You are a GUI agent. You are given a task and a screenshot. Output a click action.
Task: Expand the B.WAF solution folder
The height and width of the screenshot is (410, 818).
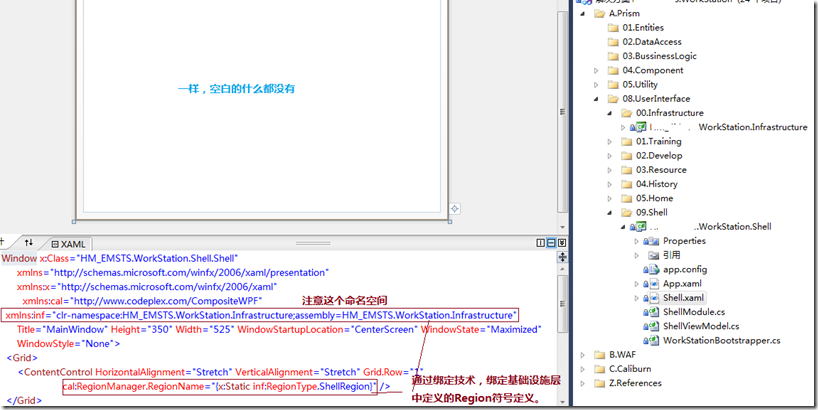(x=583, y=355)
